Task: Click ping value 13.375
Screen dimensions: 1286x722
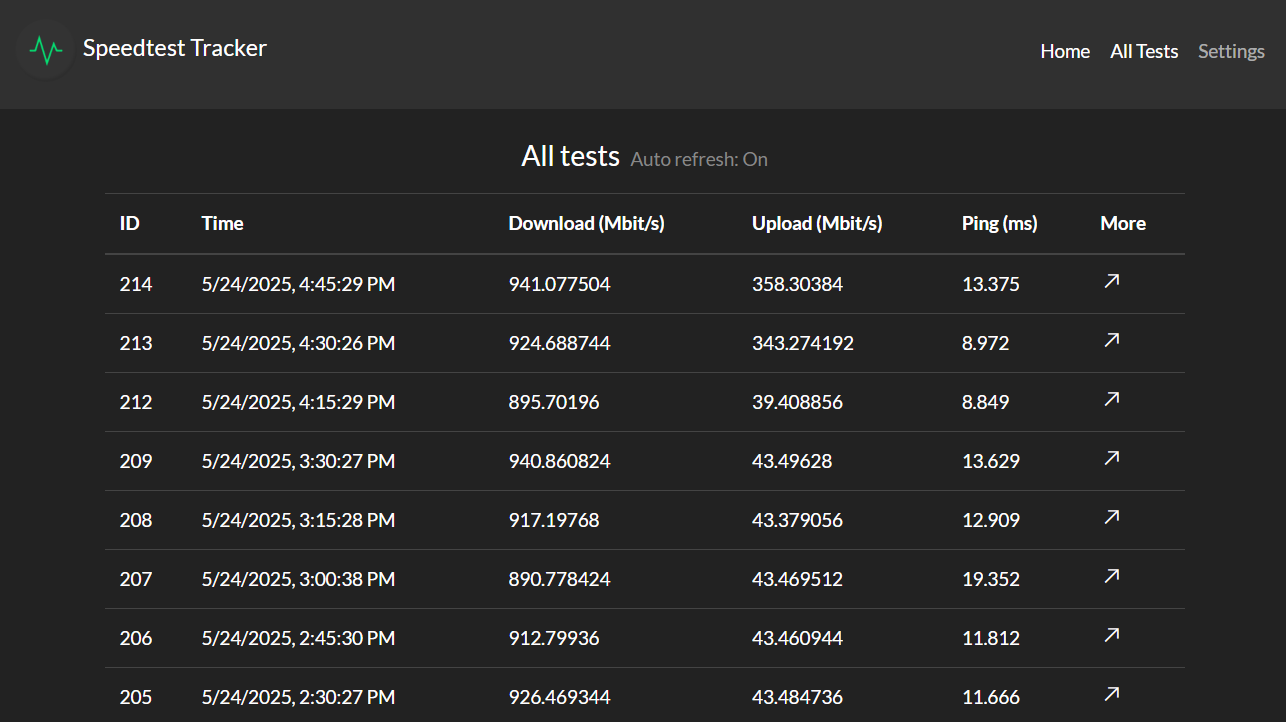Action: click(x=991, y=284)
